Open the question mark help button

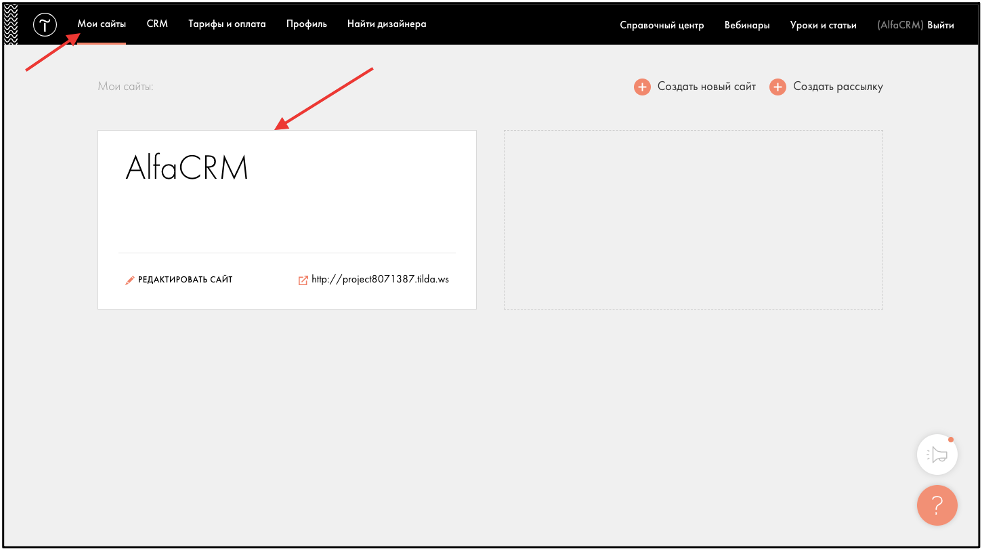(937, 505)
